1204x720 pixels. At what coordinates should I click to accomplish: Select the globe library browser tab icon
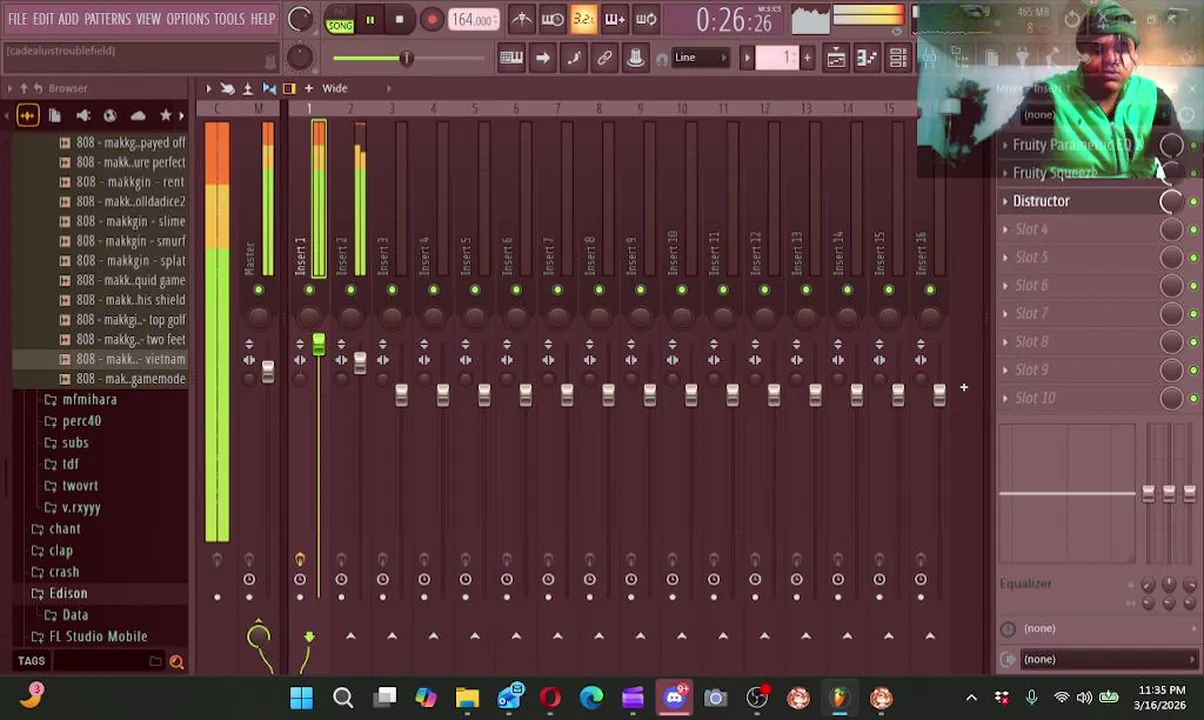110,116
